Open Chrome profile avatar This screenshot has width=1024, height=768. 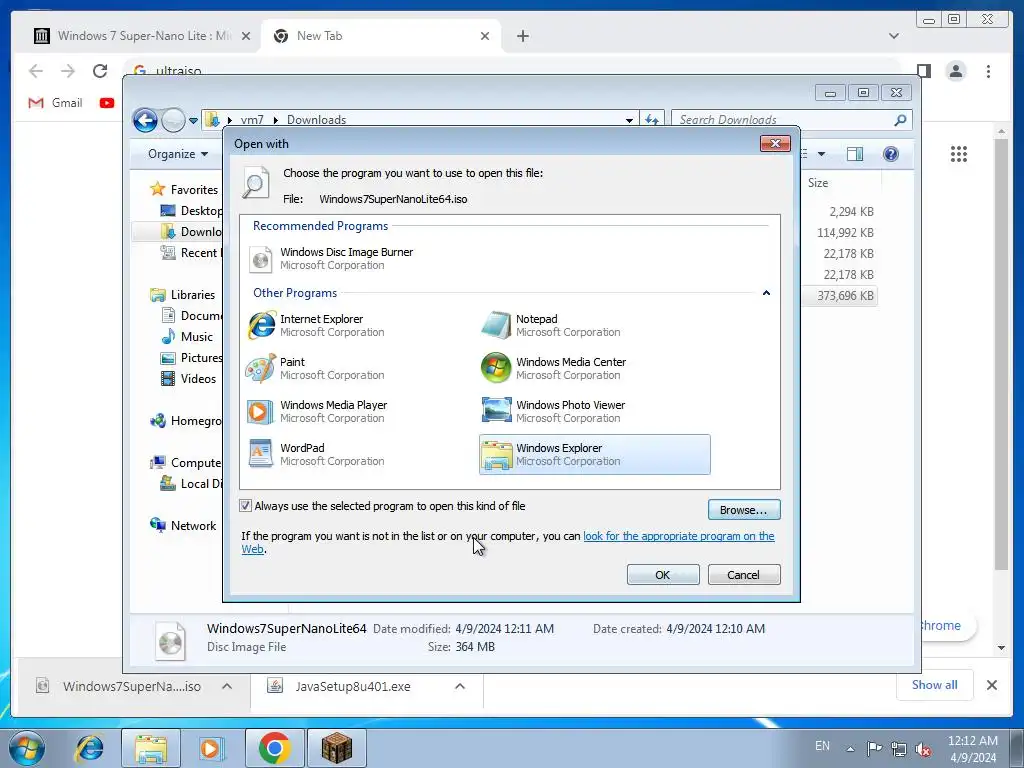[x=955, y=71]
